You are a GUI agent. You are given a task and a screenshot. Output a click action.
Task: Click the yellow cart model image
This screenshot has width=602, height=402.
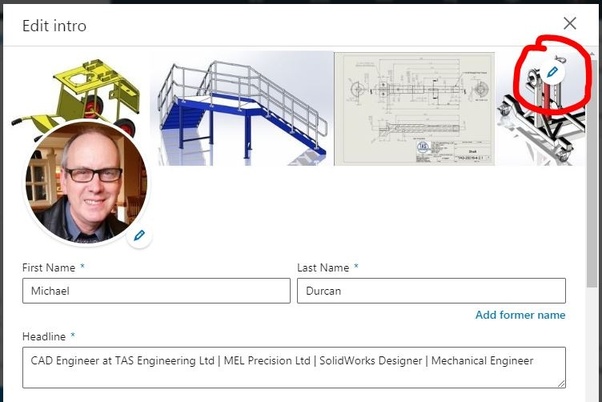(77, 94)
